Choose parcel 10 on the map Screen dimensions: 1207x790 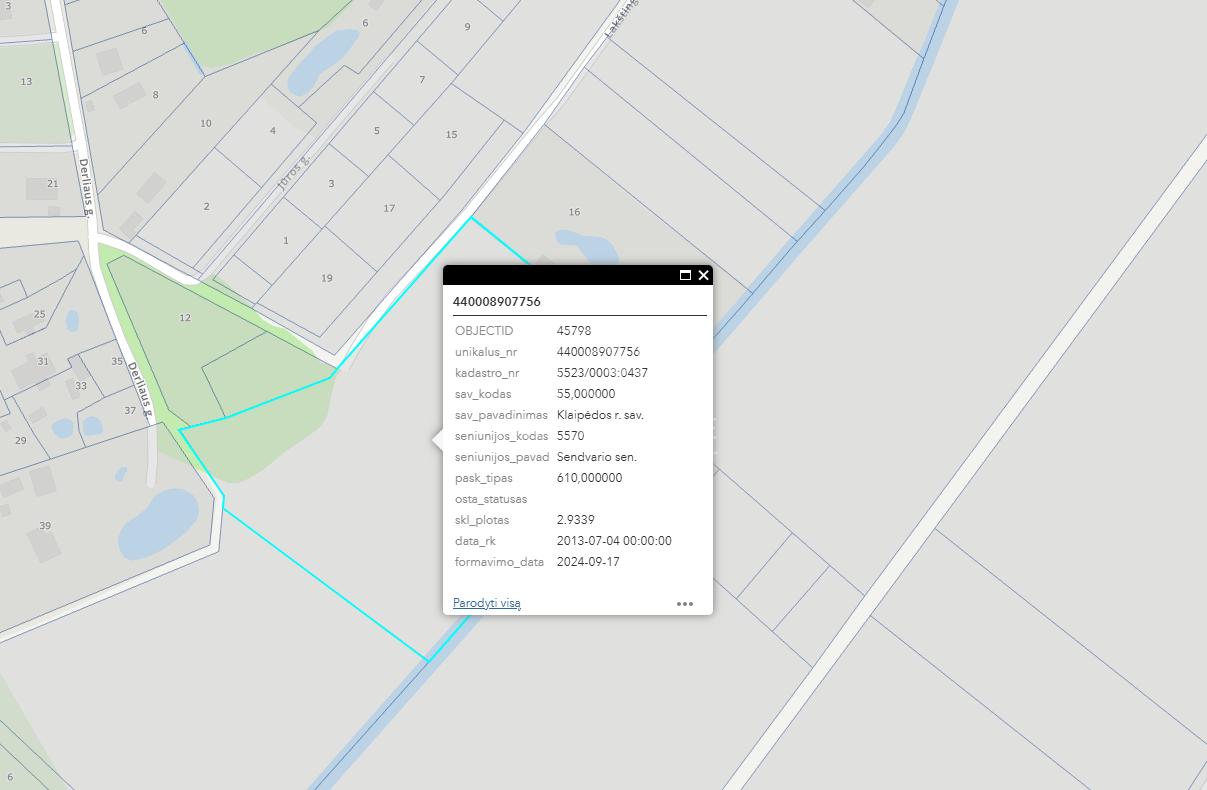206,123
